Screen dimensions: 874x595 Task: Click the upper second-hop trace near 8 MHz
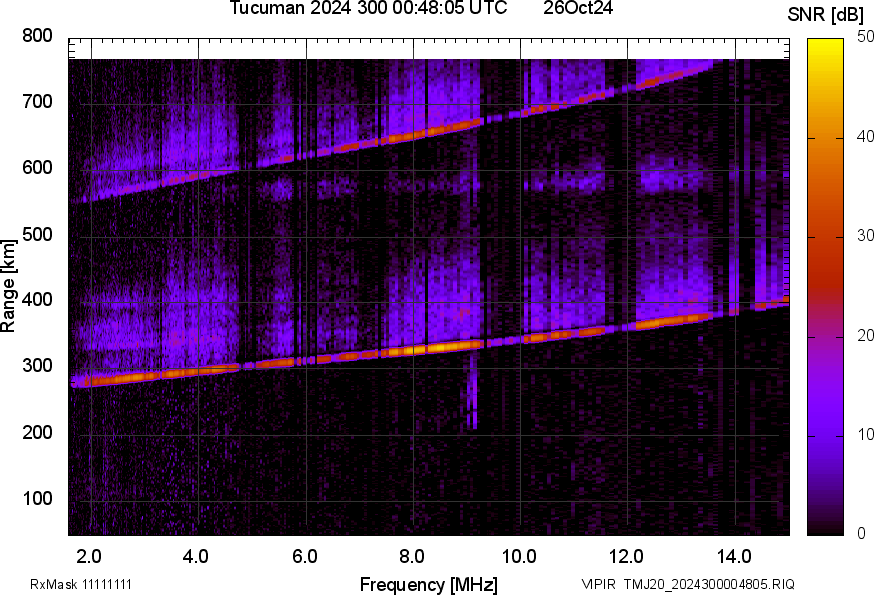pyautogui.click(x=413, y=135)
